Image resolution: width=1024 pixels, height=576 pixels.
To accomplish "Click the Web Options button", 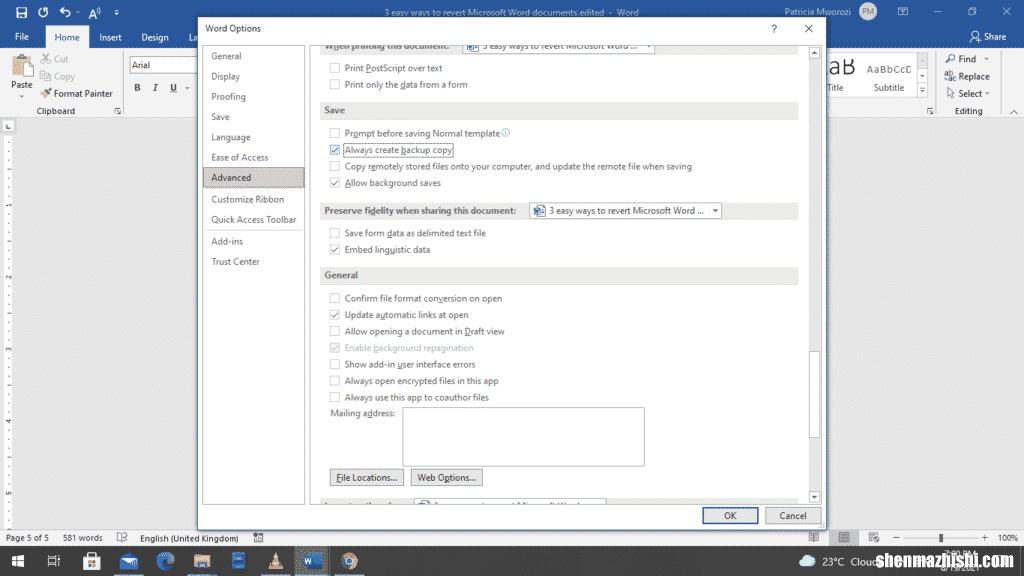I will (447, 477).
